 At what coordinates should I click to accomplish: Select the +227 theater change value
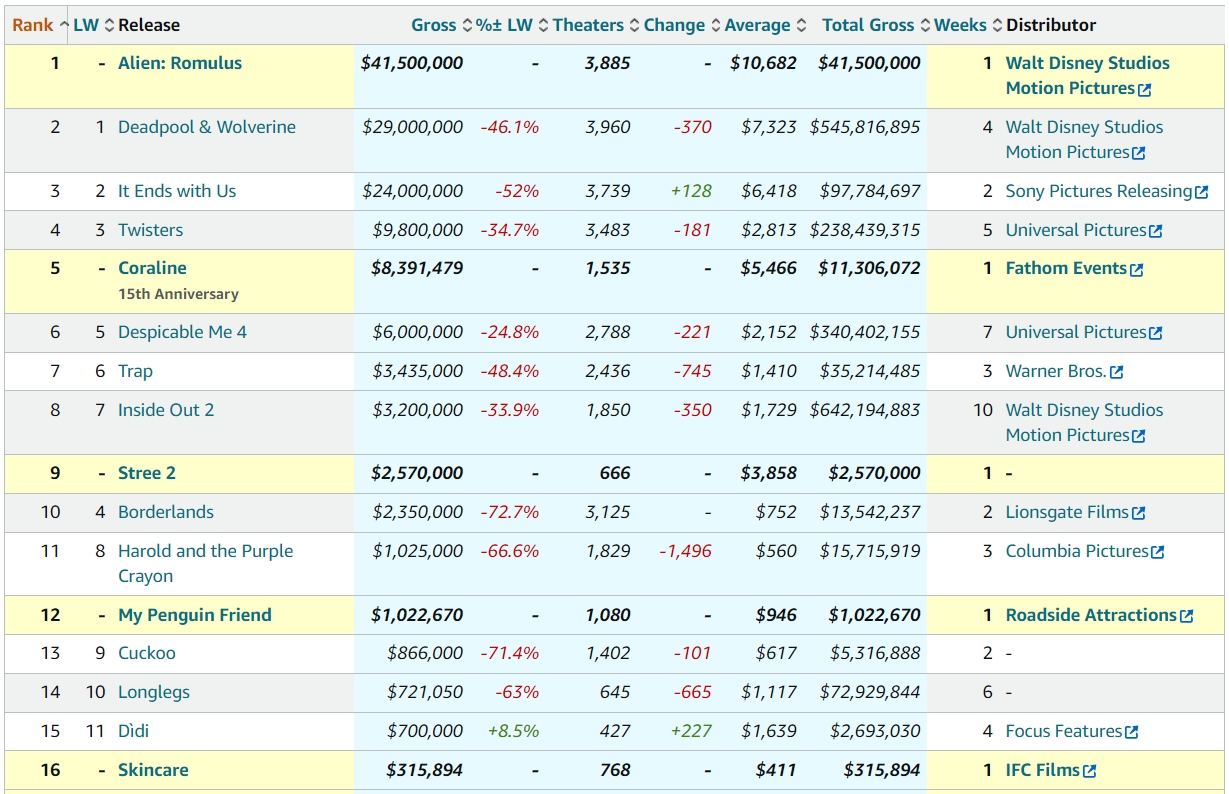691,731
